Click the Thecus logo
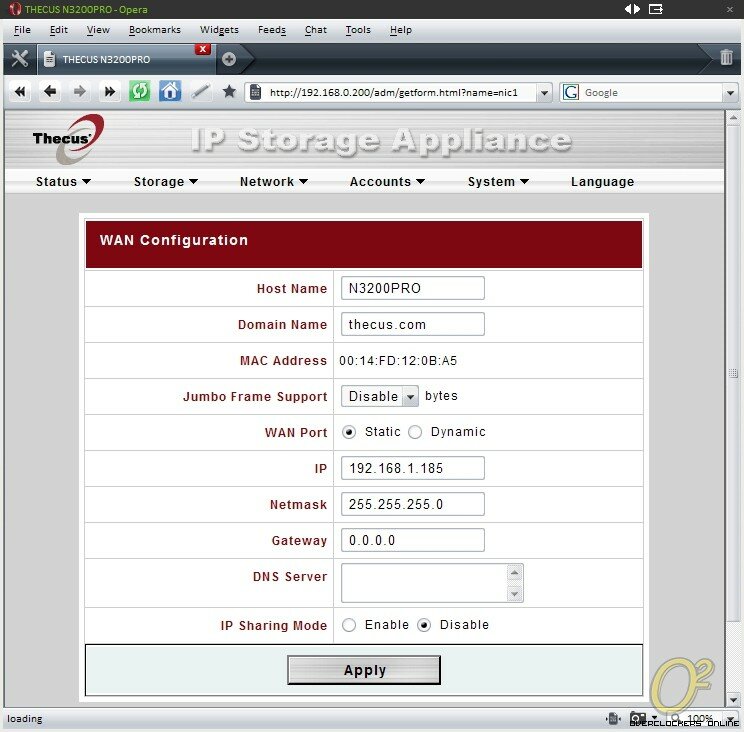744x732 pixels. click(x=68, y=139)
